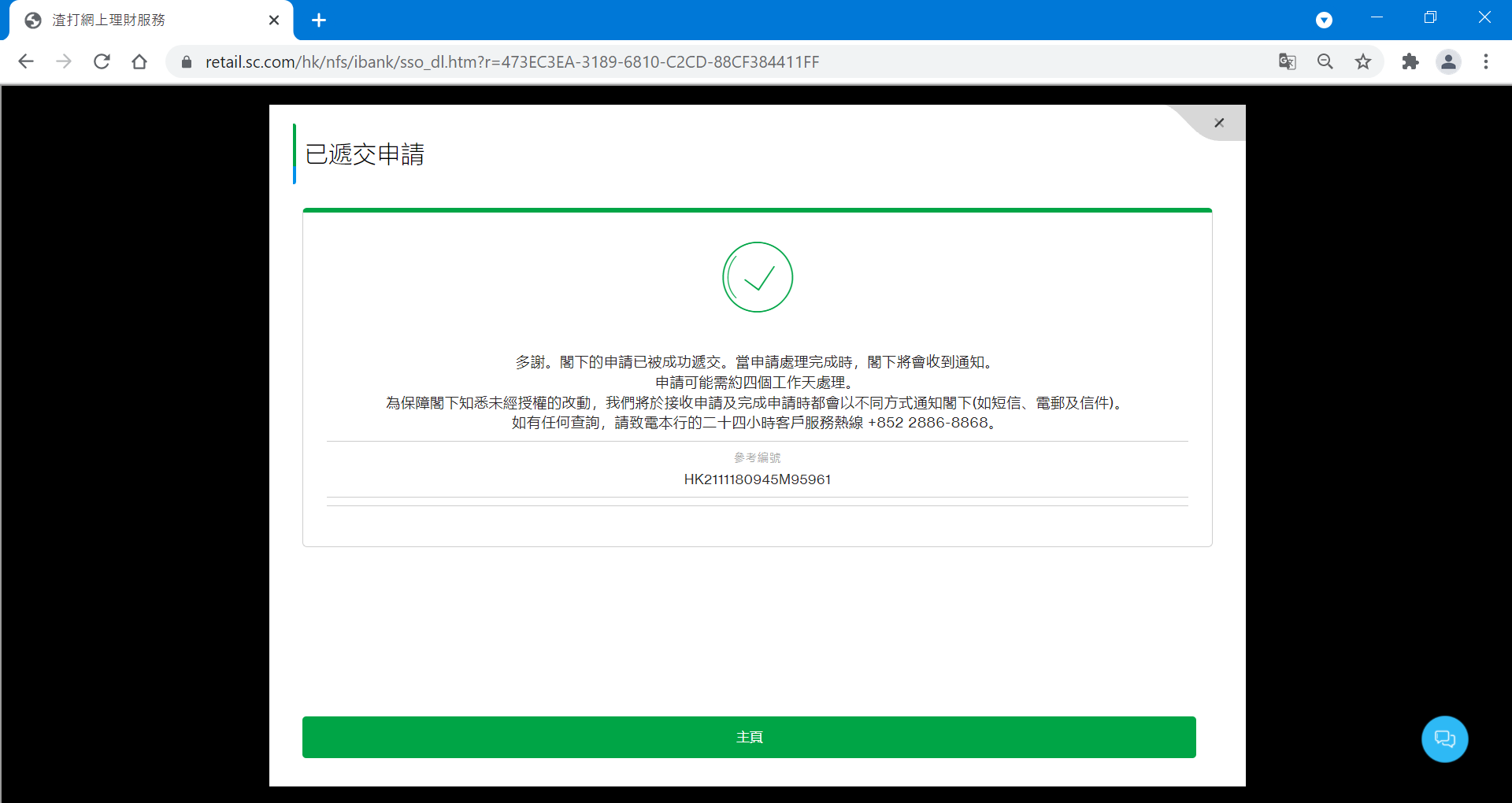Click the Home icon in the toolbar
Viewport: 1512px width, 803px height.
139,61
